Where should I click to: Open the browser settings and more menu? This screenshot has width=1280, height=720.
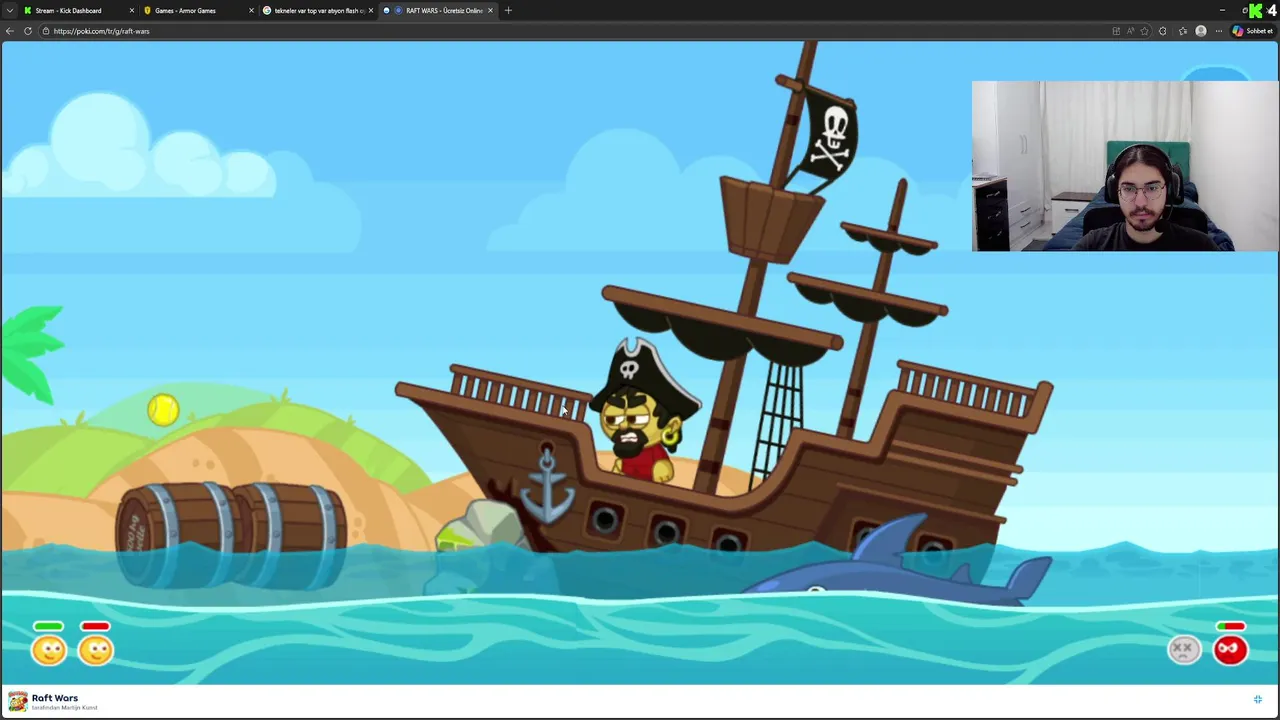[1218, 31]
